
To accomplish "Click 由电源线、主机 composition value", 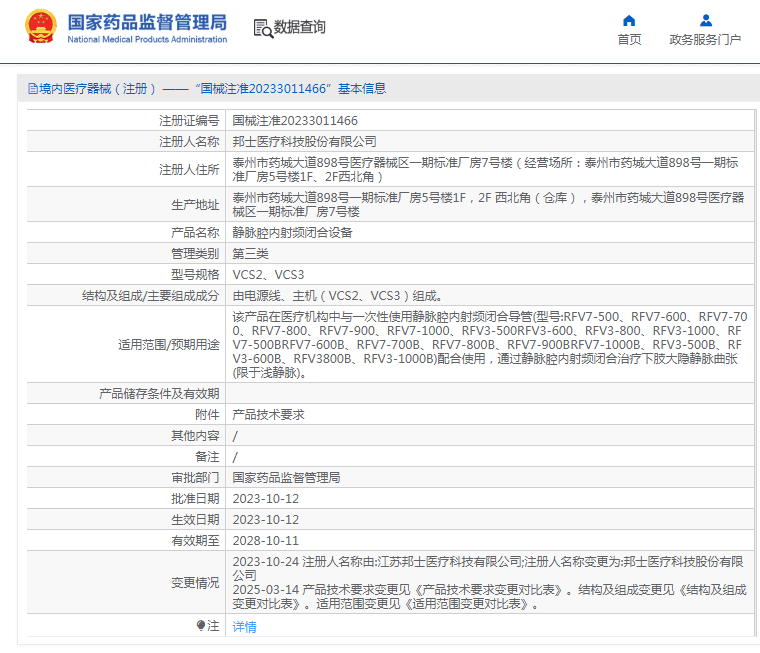I will tap(337, 296).
